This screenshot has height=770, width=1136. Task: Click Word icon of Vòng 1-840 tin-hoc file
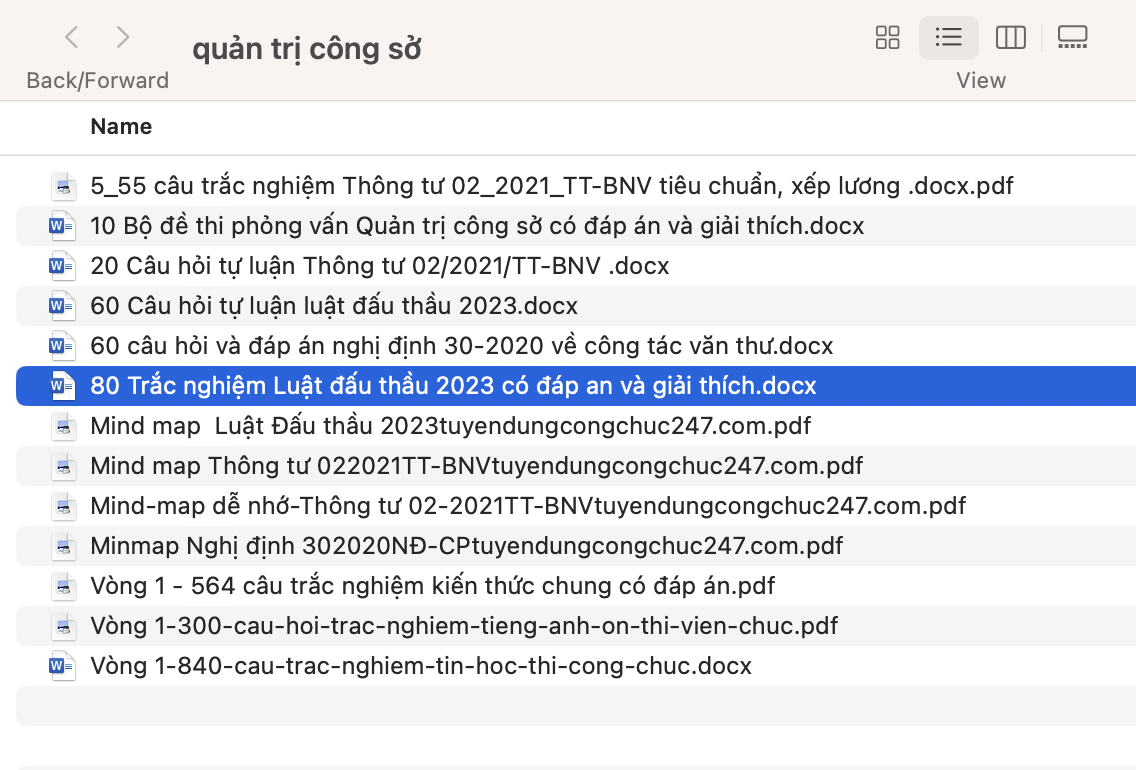(62, 666)
